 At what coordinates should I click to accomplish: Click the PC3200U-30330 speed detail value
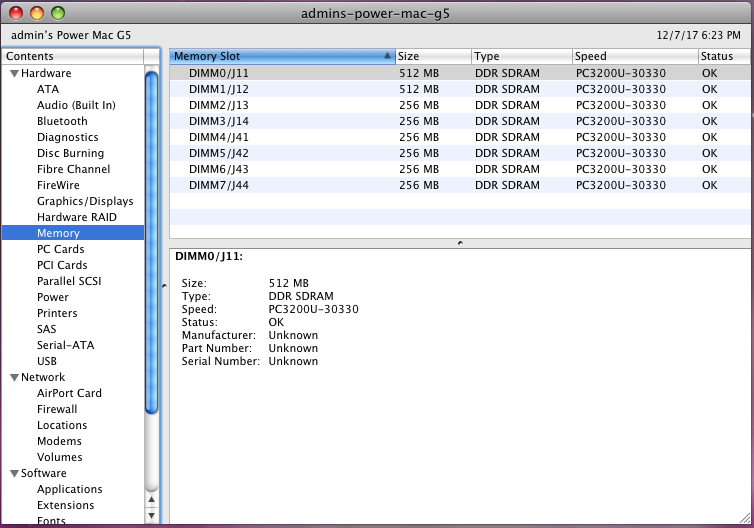(x=314, y=309)
